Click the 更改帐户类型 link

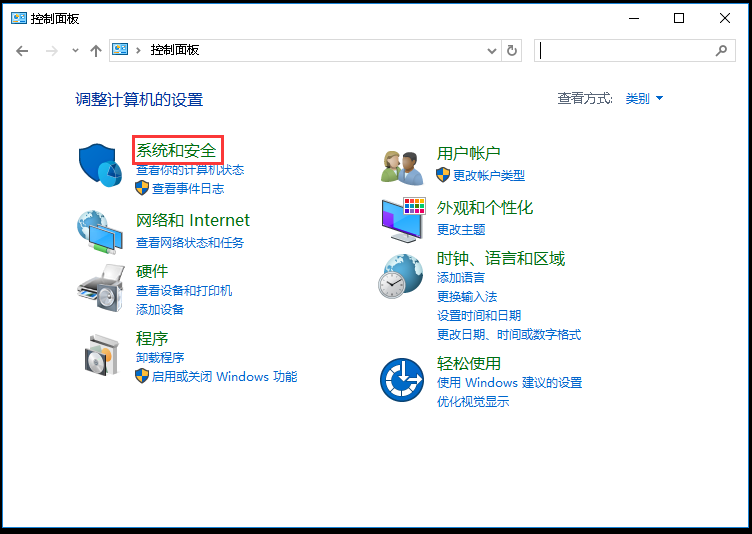(x=489, y=176)
